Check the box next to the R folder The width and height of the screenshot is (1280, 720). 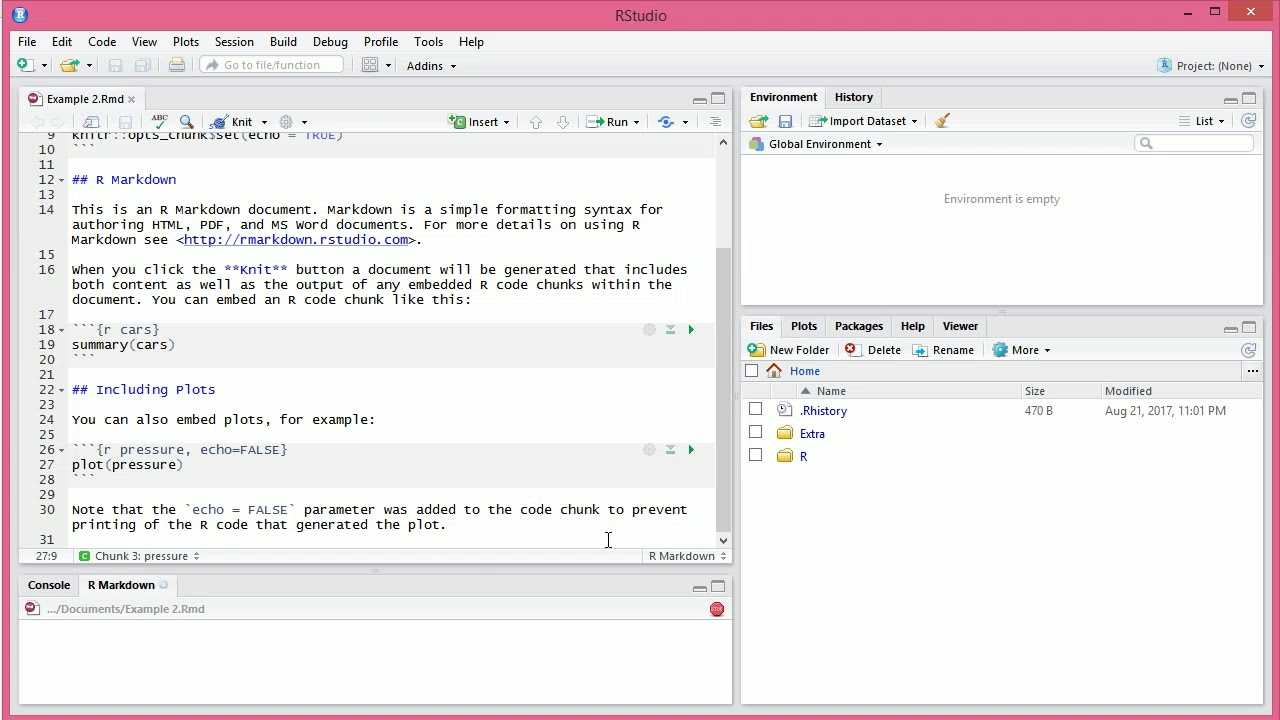click(x=755, y=455)
